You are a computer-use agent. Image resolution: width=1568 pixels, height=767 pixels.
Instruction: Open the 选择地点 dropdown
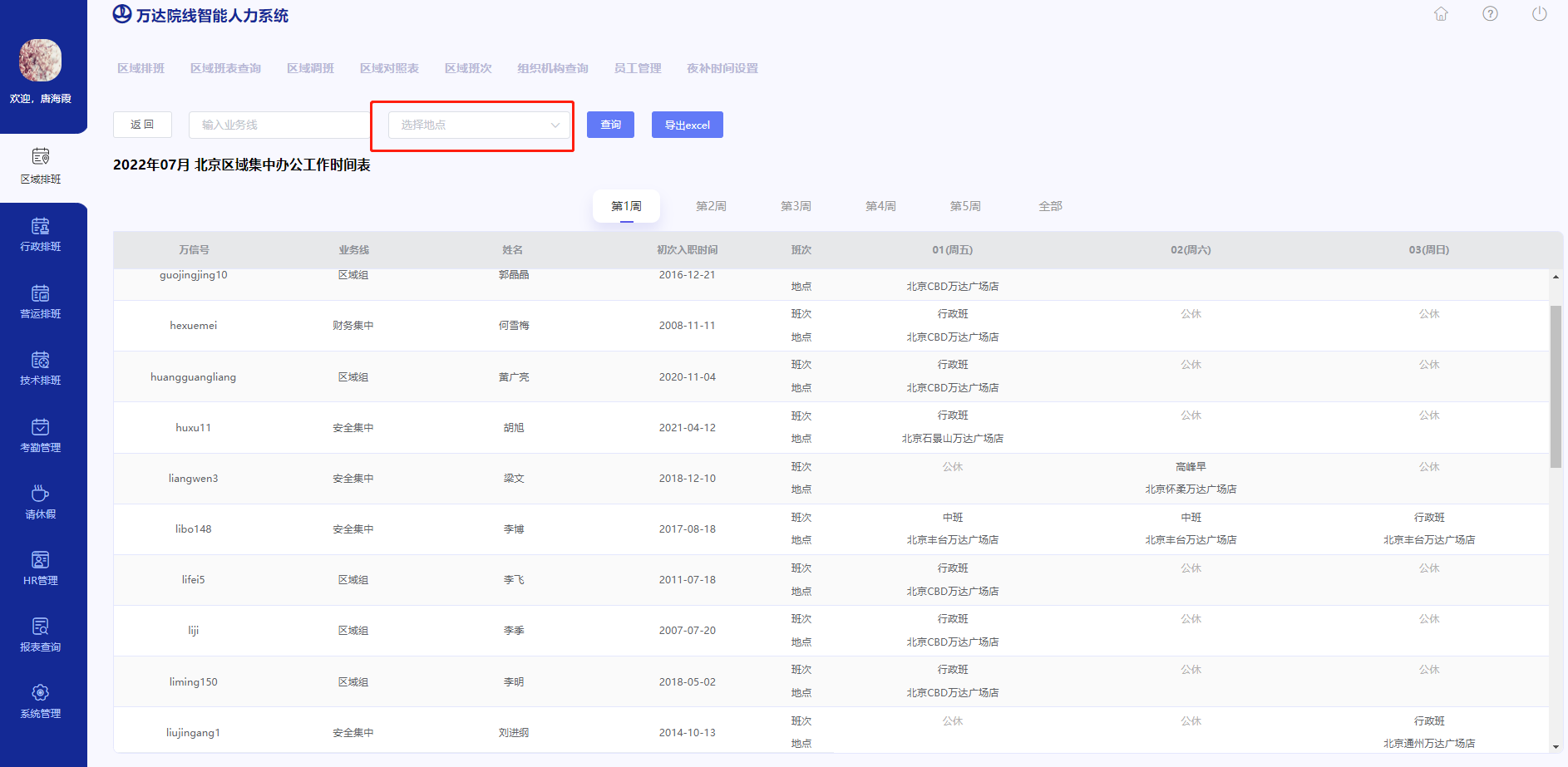[480, 125]
